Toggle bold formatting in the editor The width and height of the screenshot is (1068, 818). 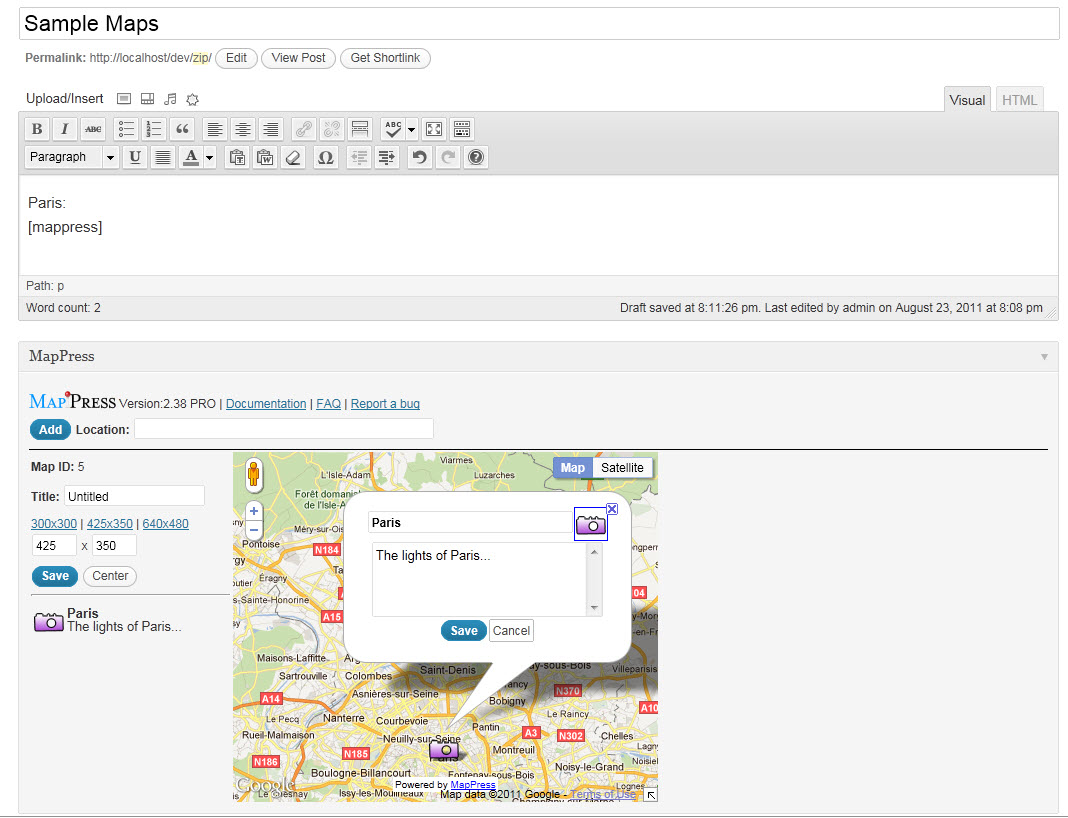click(x=37, y=129)
